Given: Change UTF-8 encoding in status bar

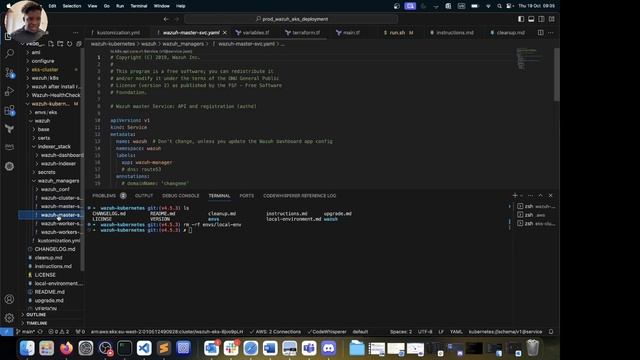Looking at the screenshot, I should 425,332.
